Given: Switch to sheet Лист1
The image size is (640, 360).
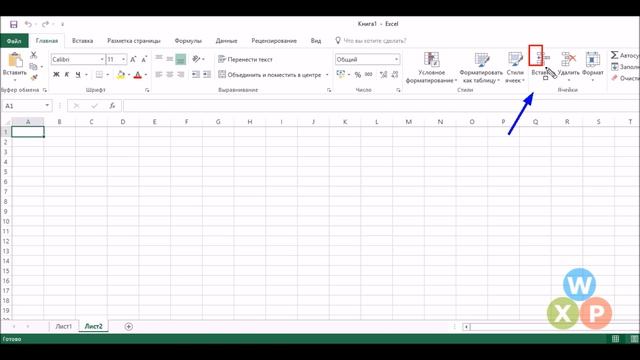Looking at the screenshot, I should pos(64,327).
